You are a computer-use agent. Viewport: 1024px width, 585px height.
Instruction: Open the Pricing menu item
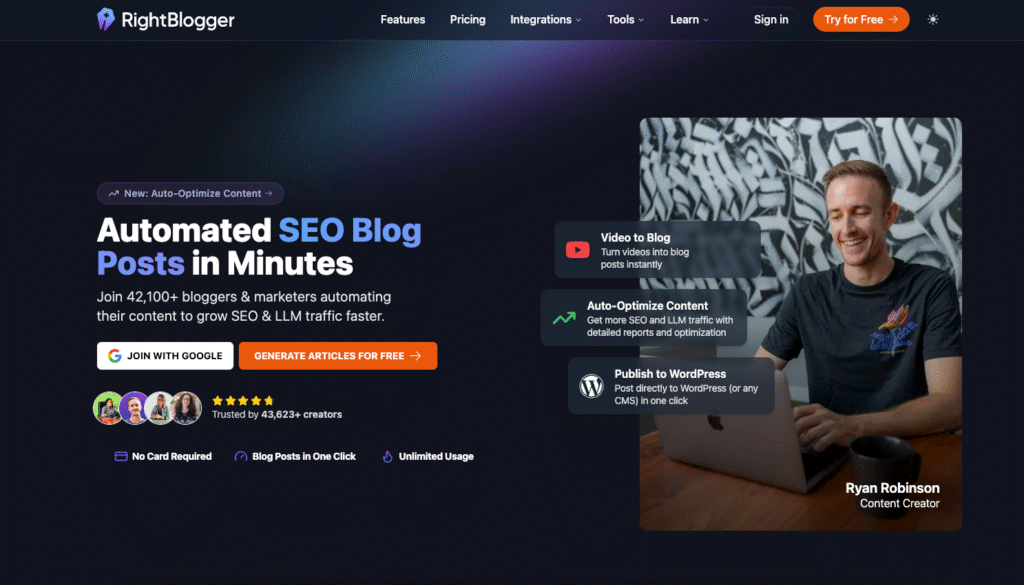pyautogui.click(x=468, y=20)
